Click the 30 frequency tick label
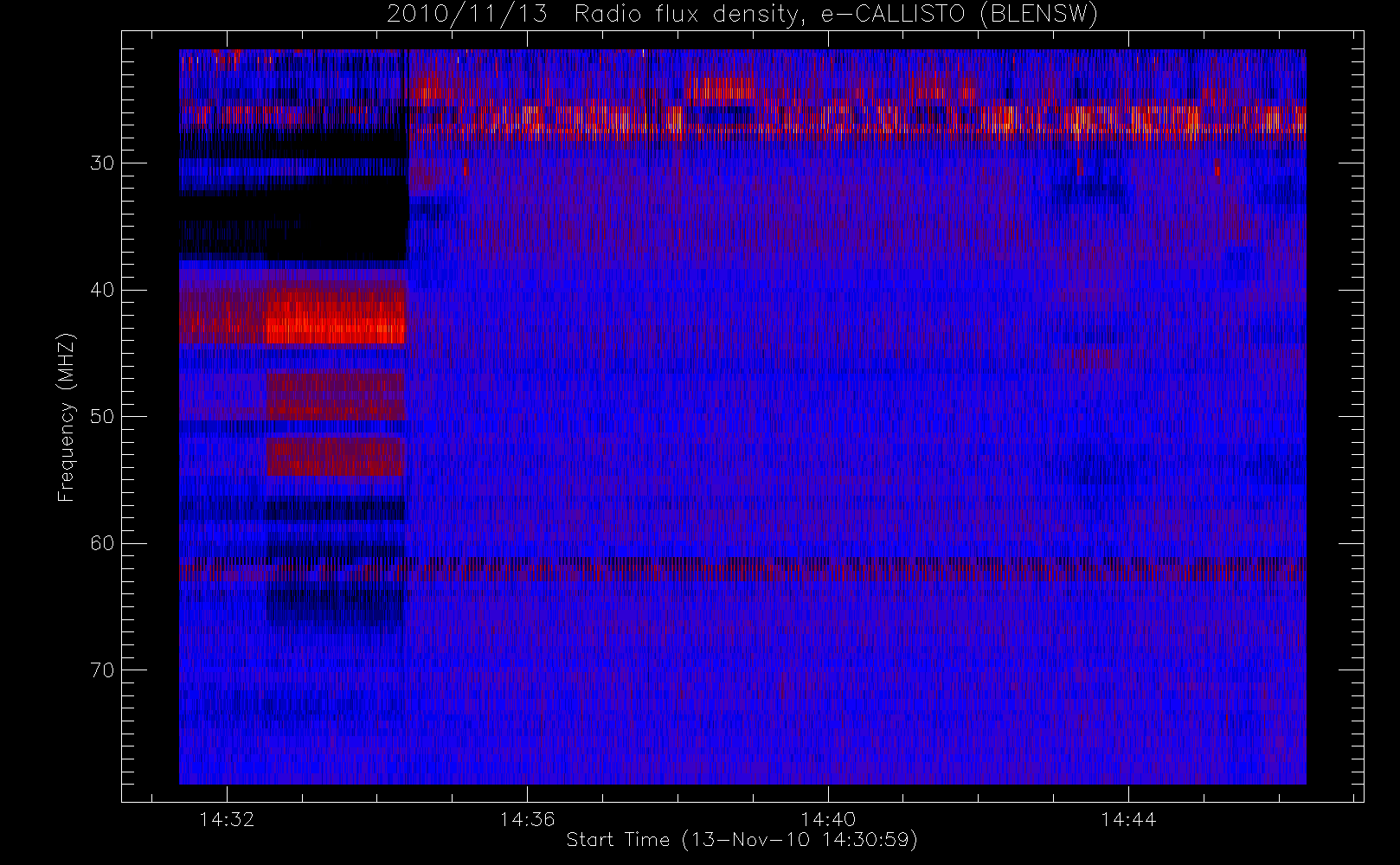Viewport: 1400px width, 865px height. pos(102,163)
